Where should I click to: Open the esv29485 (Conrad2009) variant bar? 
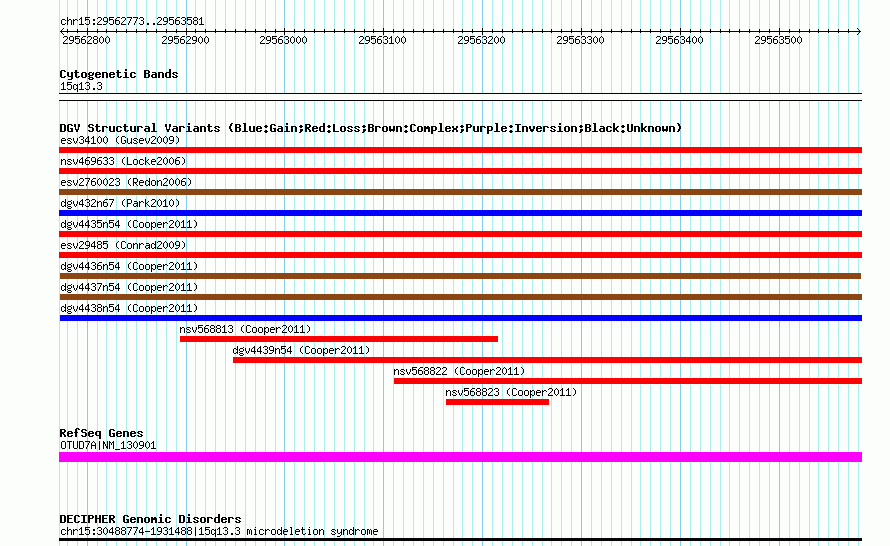pos(460,255)
